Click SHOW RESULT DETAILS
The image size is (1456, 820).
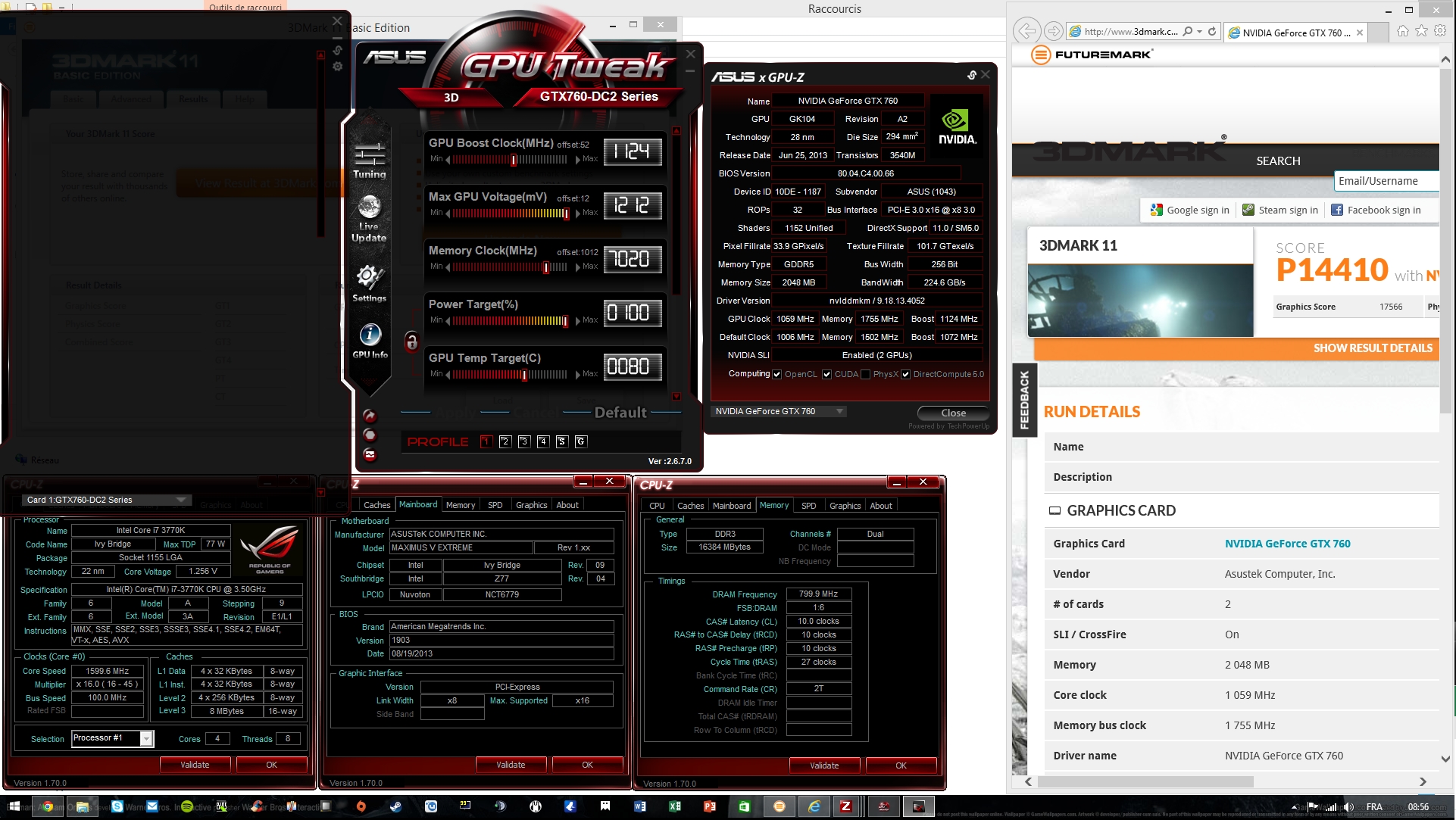(1373, 348)
